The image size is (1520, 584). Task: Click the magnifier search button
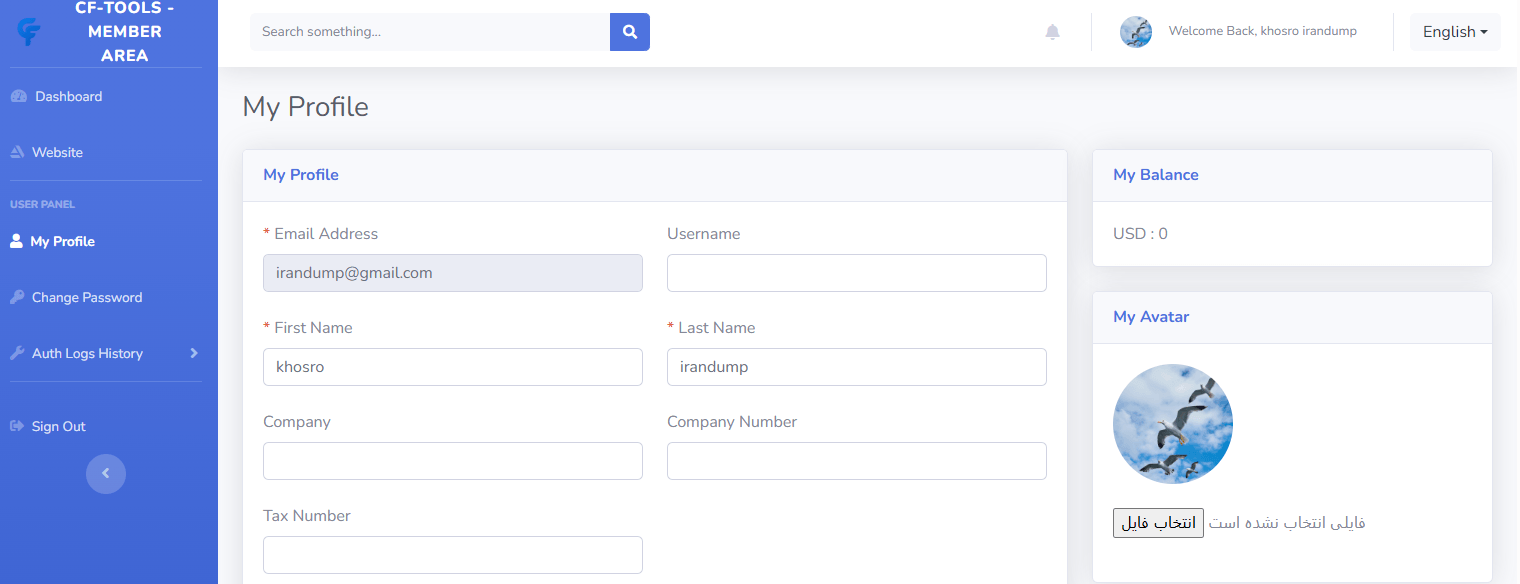630,32
